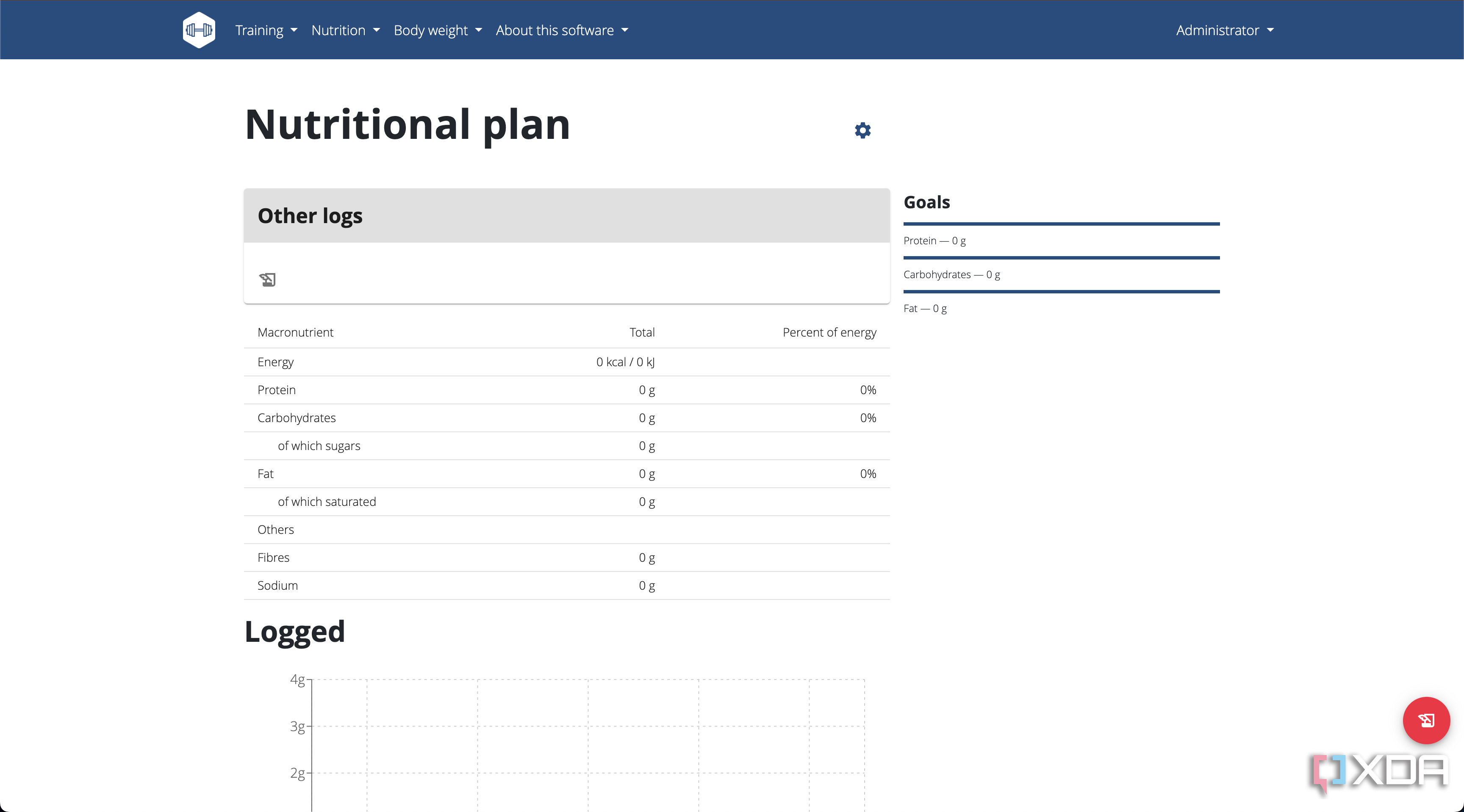Click the 'Carbohydrates — 0 g' goal text
The image size is (1464, 812).
coord(952,275)
